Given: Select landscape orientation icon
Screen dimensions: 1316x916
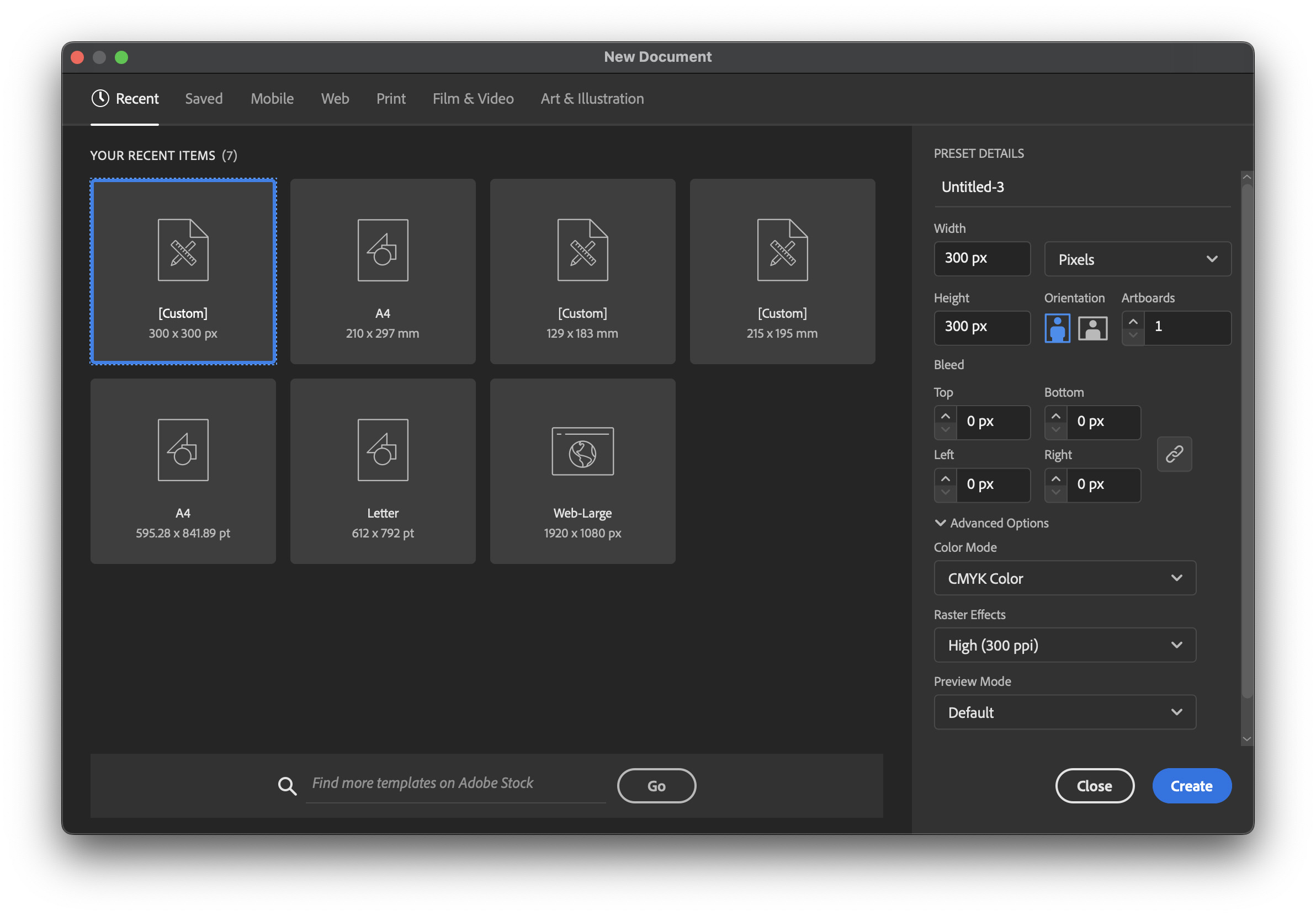Looking at the screenshot, I should click(x=1092, y=328).
